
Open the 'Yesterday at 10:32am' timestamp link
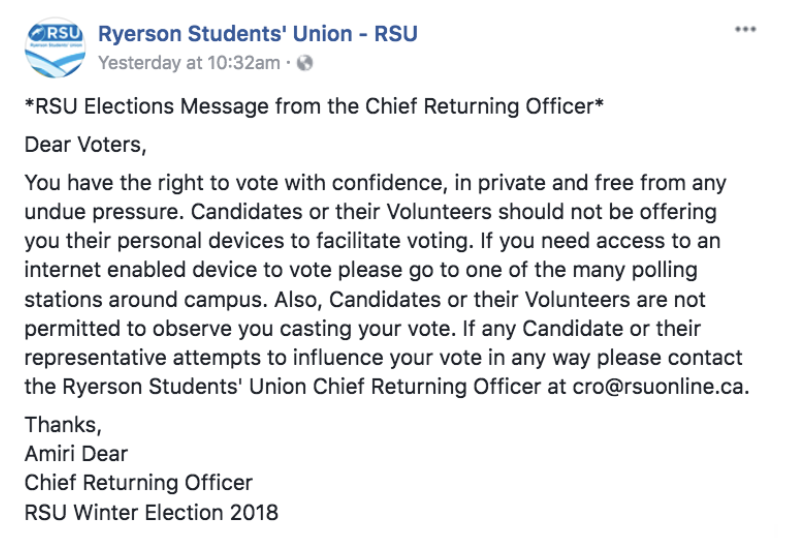(189, 63)
